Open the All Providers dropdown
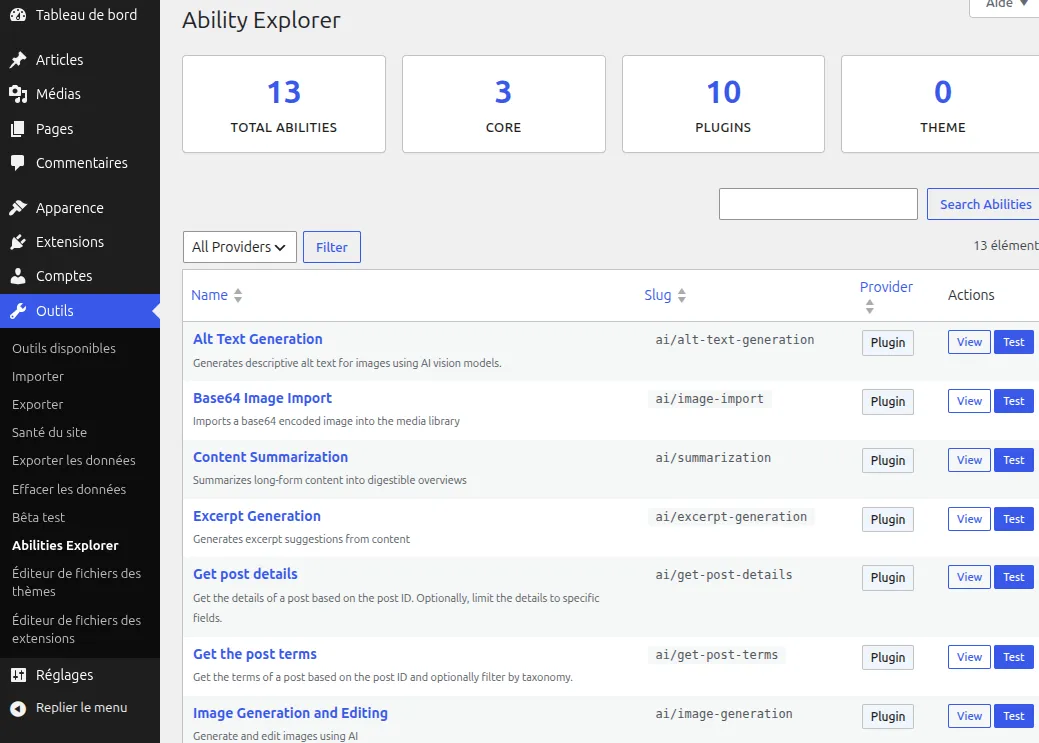 (239, 247)
